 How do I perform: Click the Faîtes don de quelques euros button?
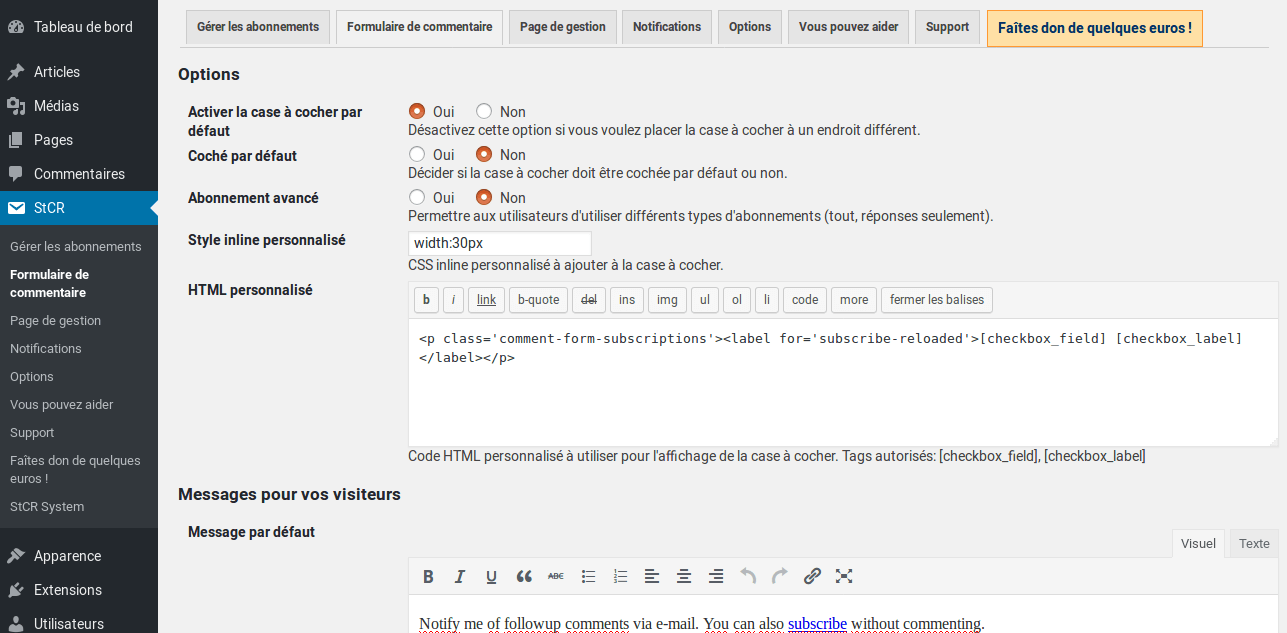1094,29
